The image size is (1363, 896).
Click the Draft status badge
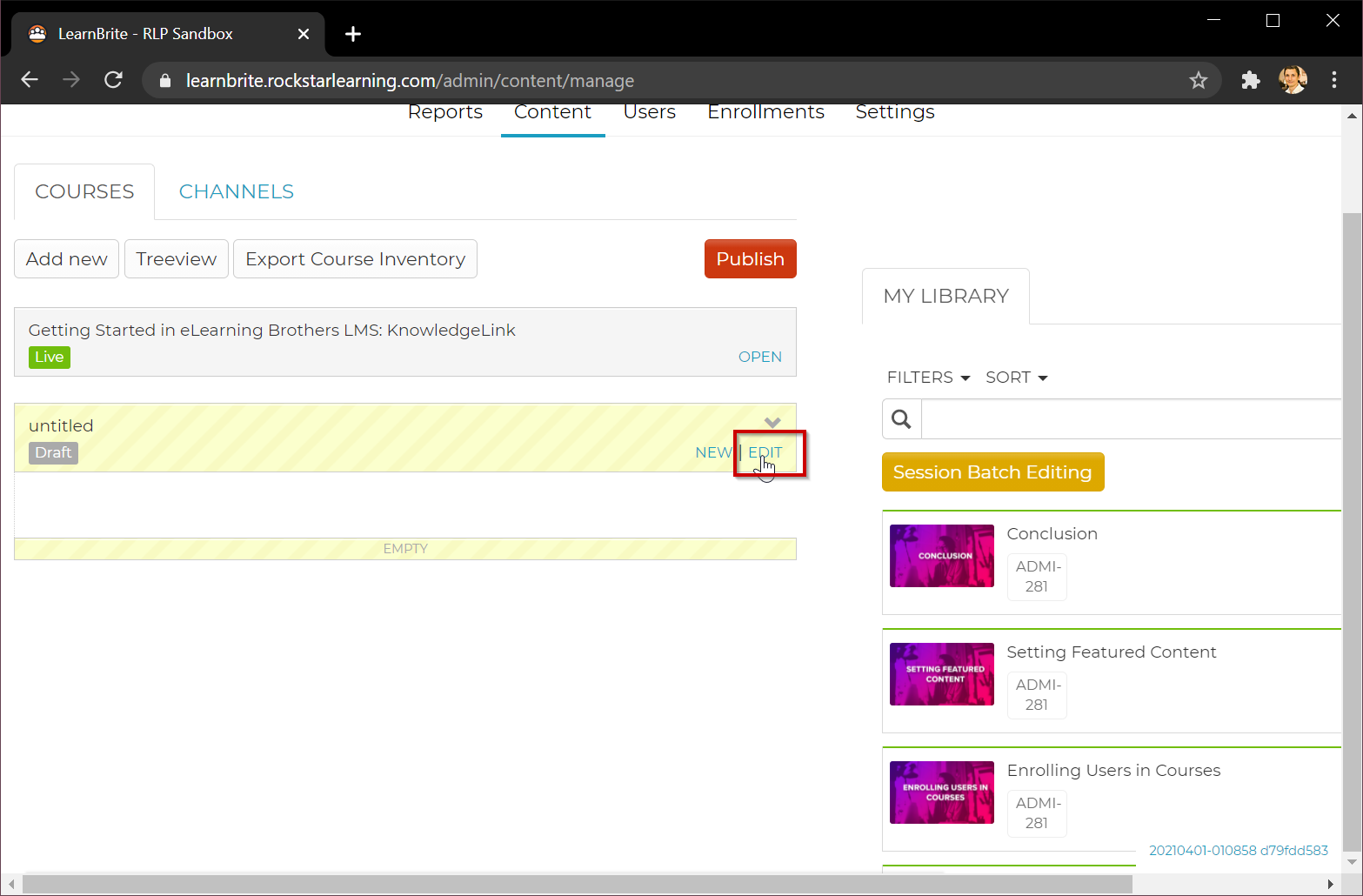[x=53, y=452]
